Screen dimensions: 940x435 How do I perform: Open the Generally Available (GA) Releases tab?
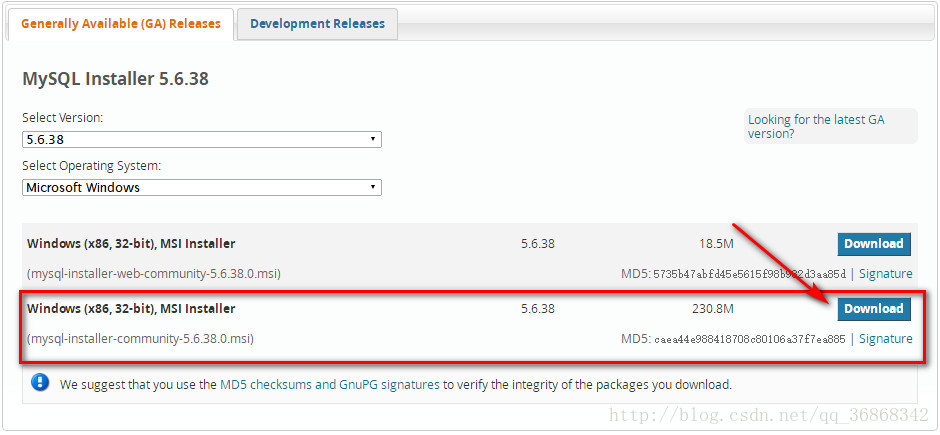(x=120, y=24)
